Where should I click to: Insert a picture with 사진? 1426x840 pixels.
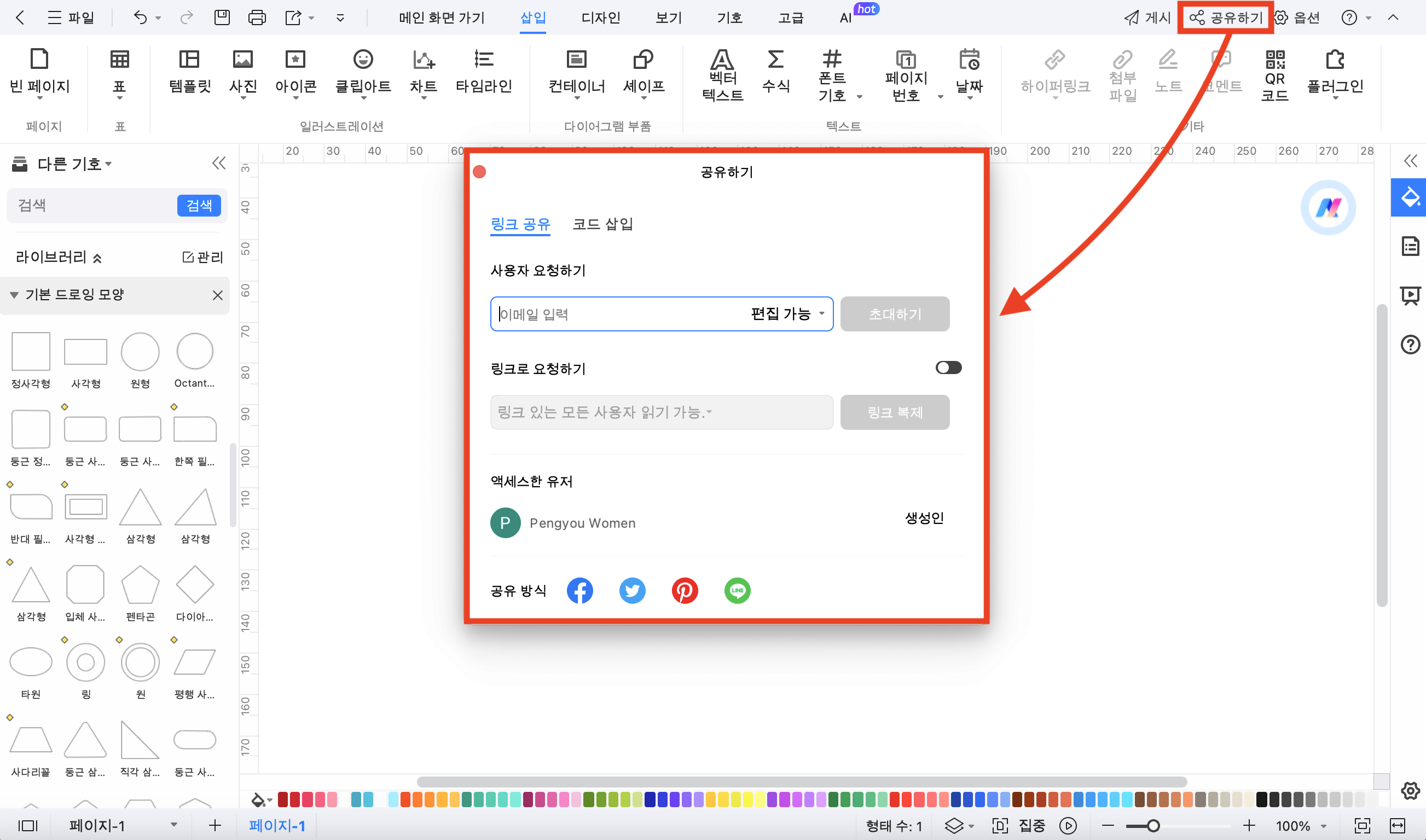click(x=243, y=74)
